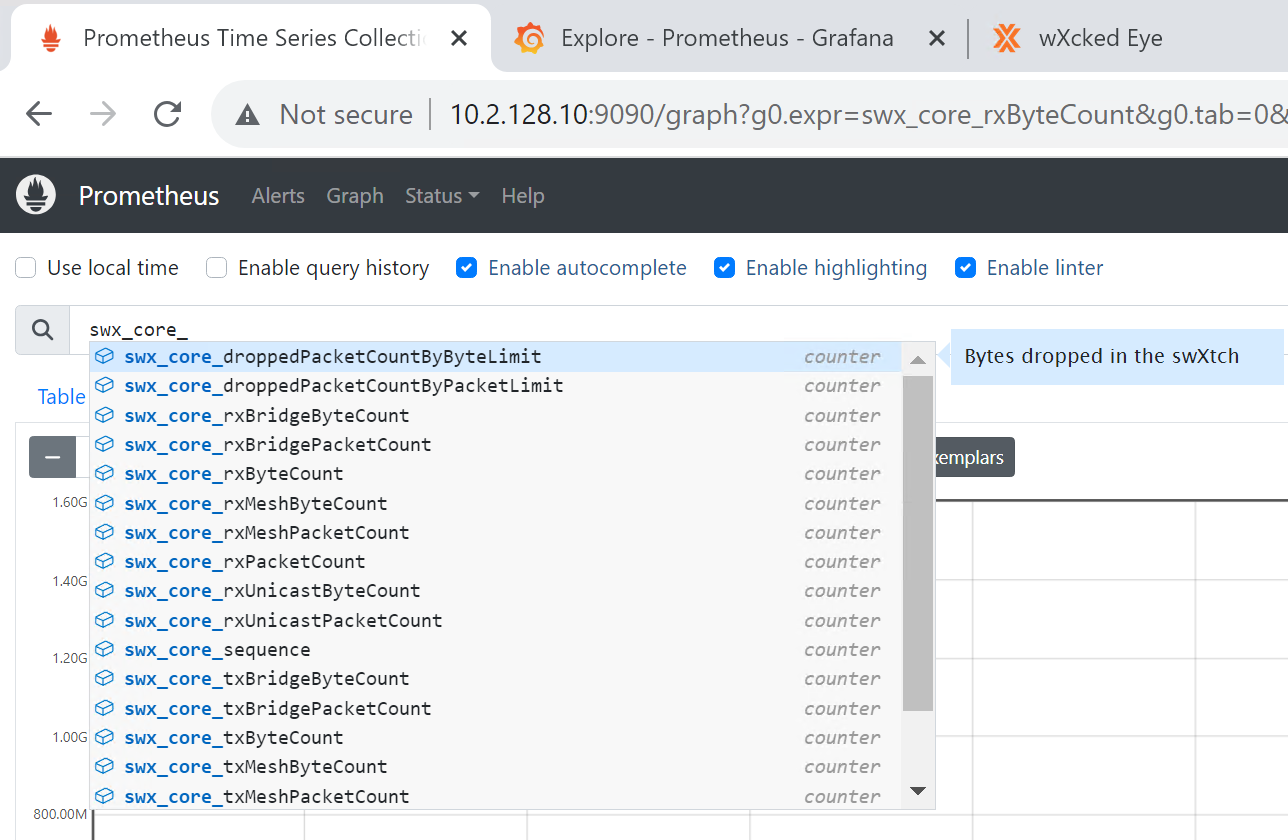Click the browser address bar URL

pos(868,115)
